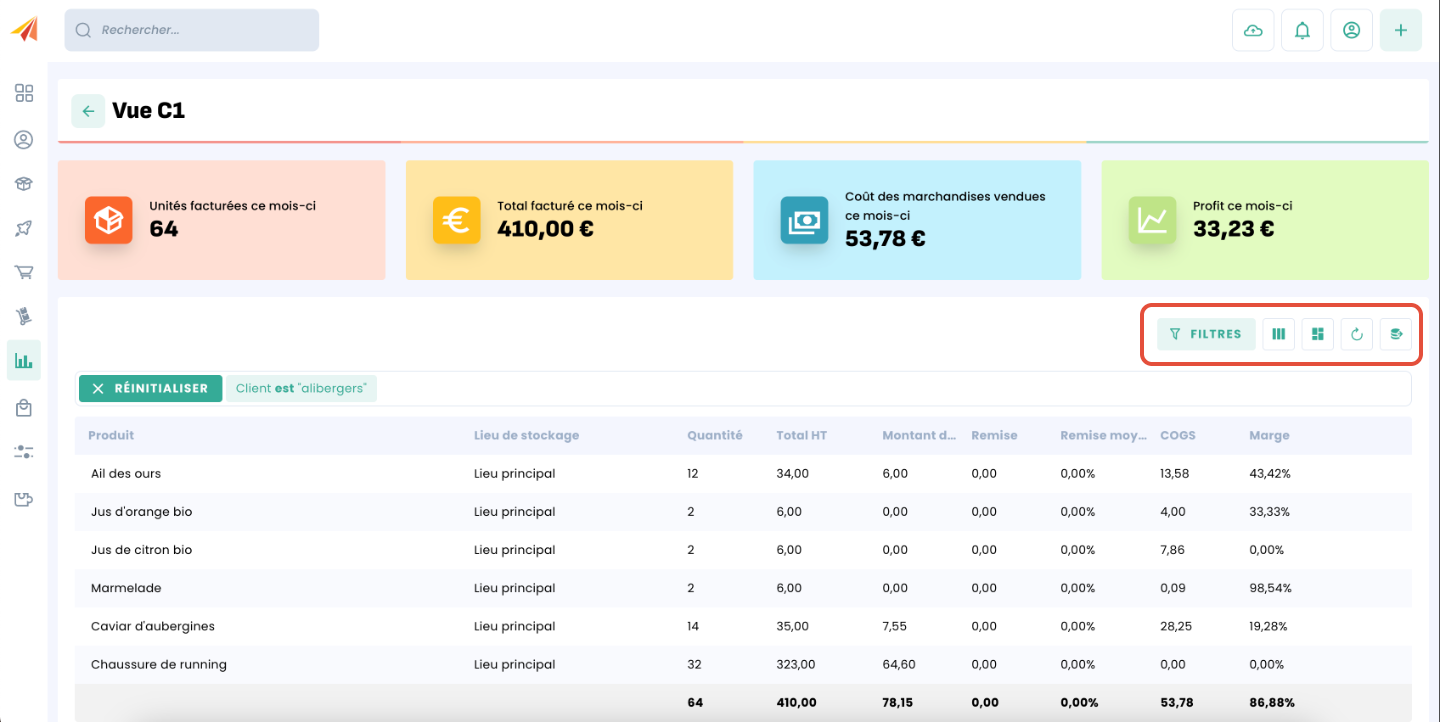Click the cloud upload icon in the top bar

tap(1253, 30)
